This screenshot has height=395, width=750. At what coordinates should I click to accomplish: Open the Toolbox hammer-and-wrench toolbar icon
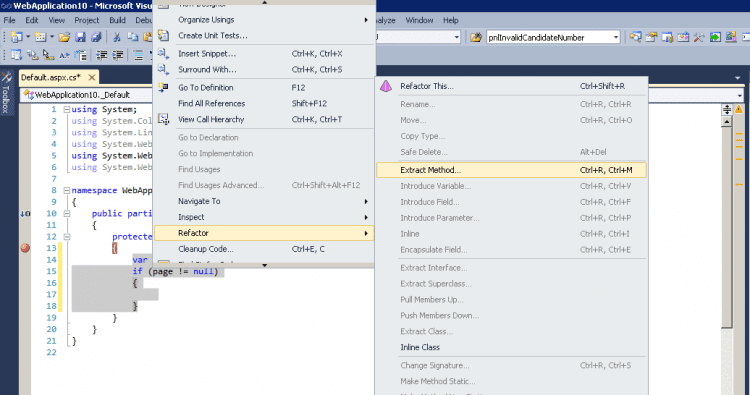click(x=699, y=37)
